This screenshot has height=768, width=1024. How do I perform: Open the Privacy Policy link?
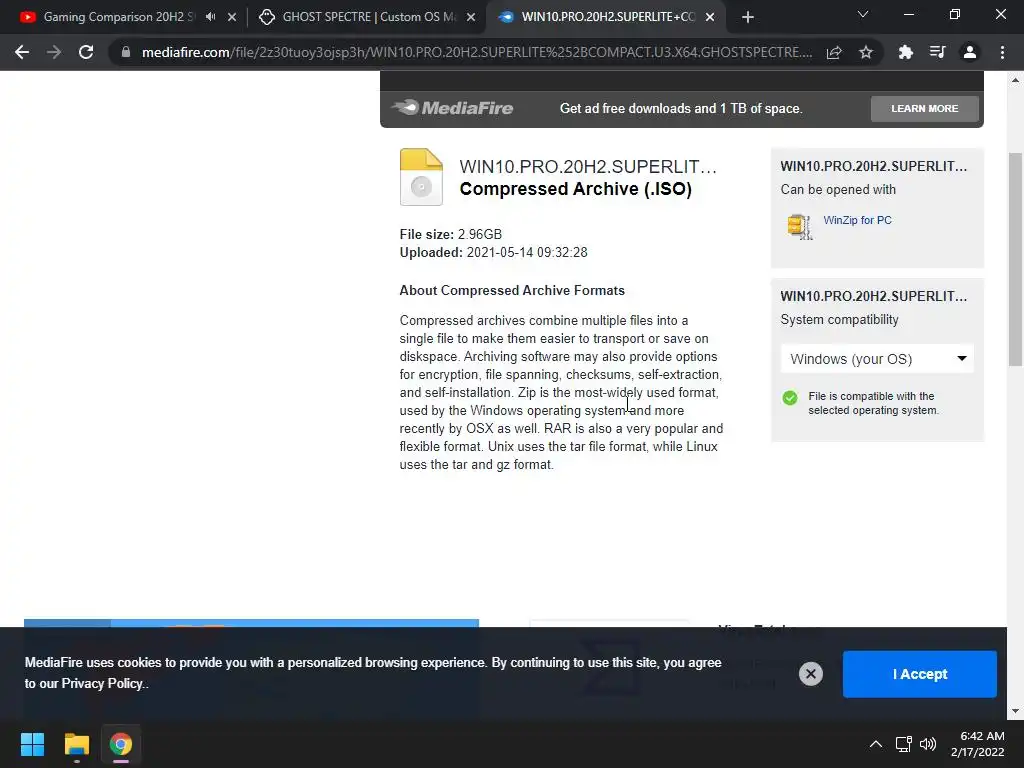pyautogui.click(x=102, y=683)
